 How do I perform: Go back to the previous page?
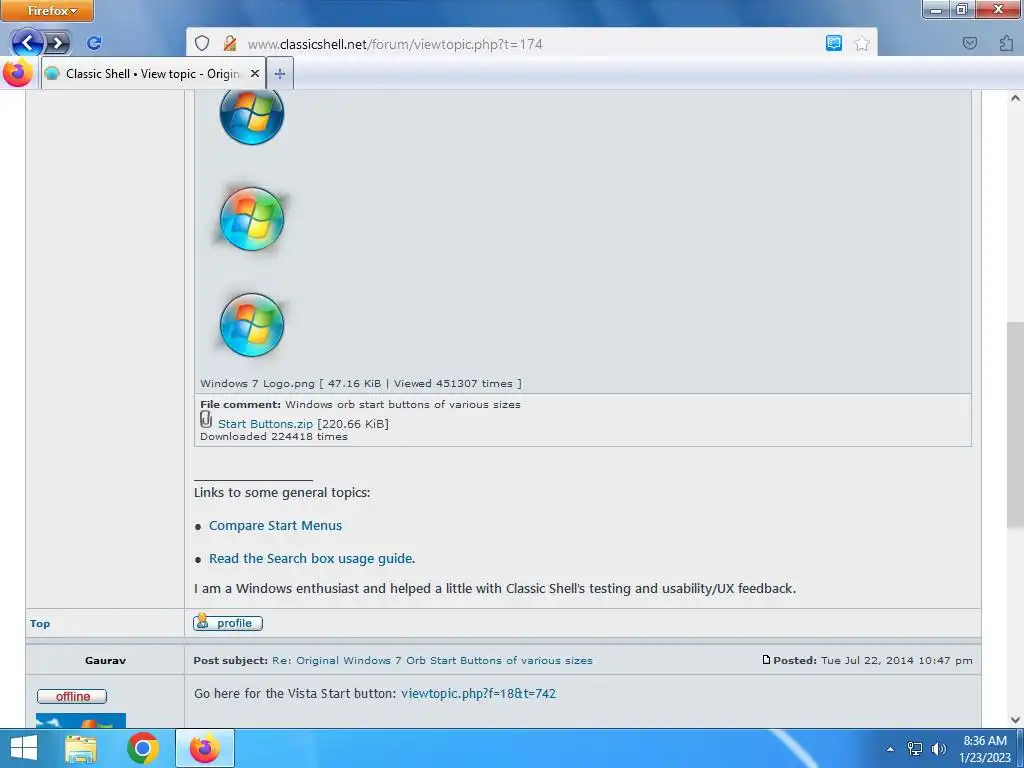click(27, 43)
